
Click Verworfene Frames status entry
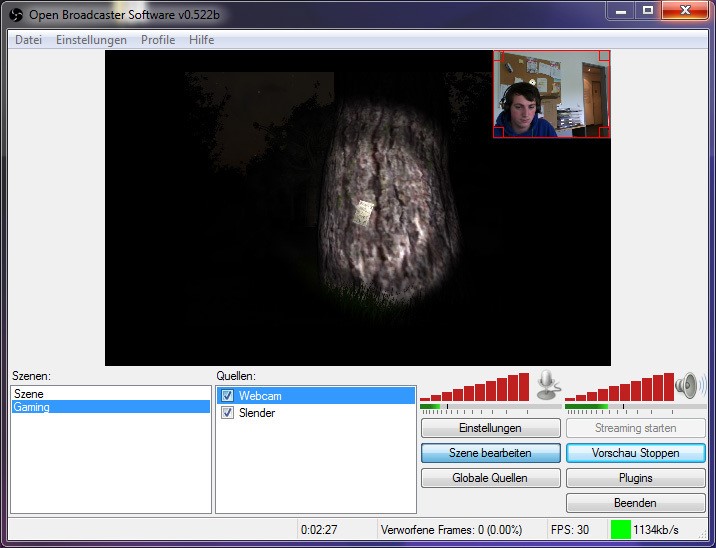point(451,530)
